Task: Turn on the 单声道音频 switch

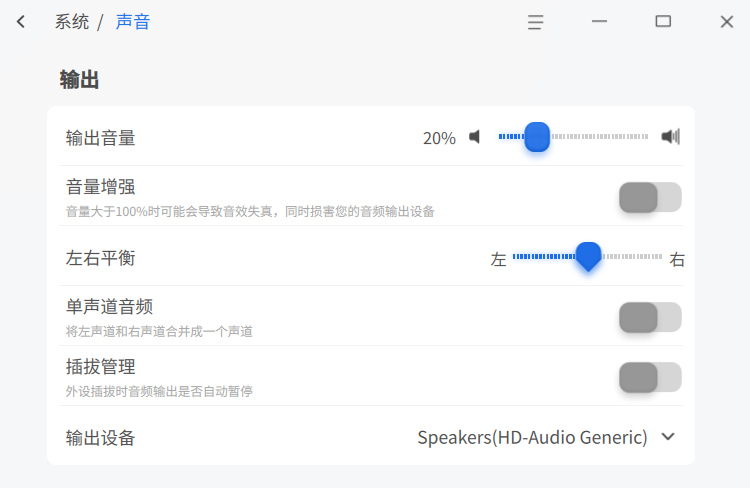Action: (x=650, y=317)
